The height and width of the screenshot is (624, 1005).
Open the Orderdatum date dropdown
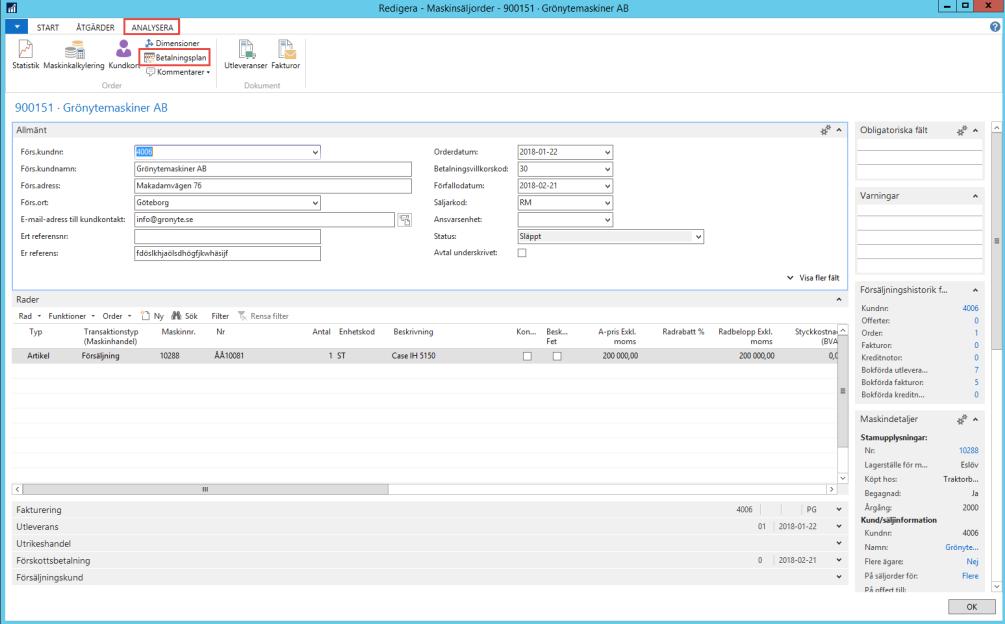607,152
